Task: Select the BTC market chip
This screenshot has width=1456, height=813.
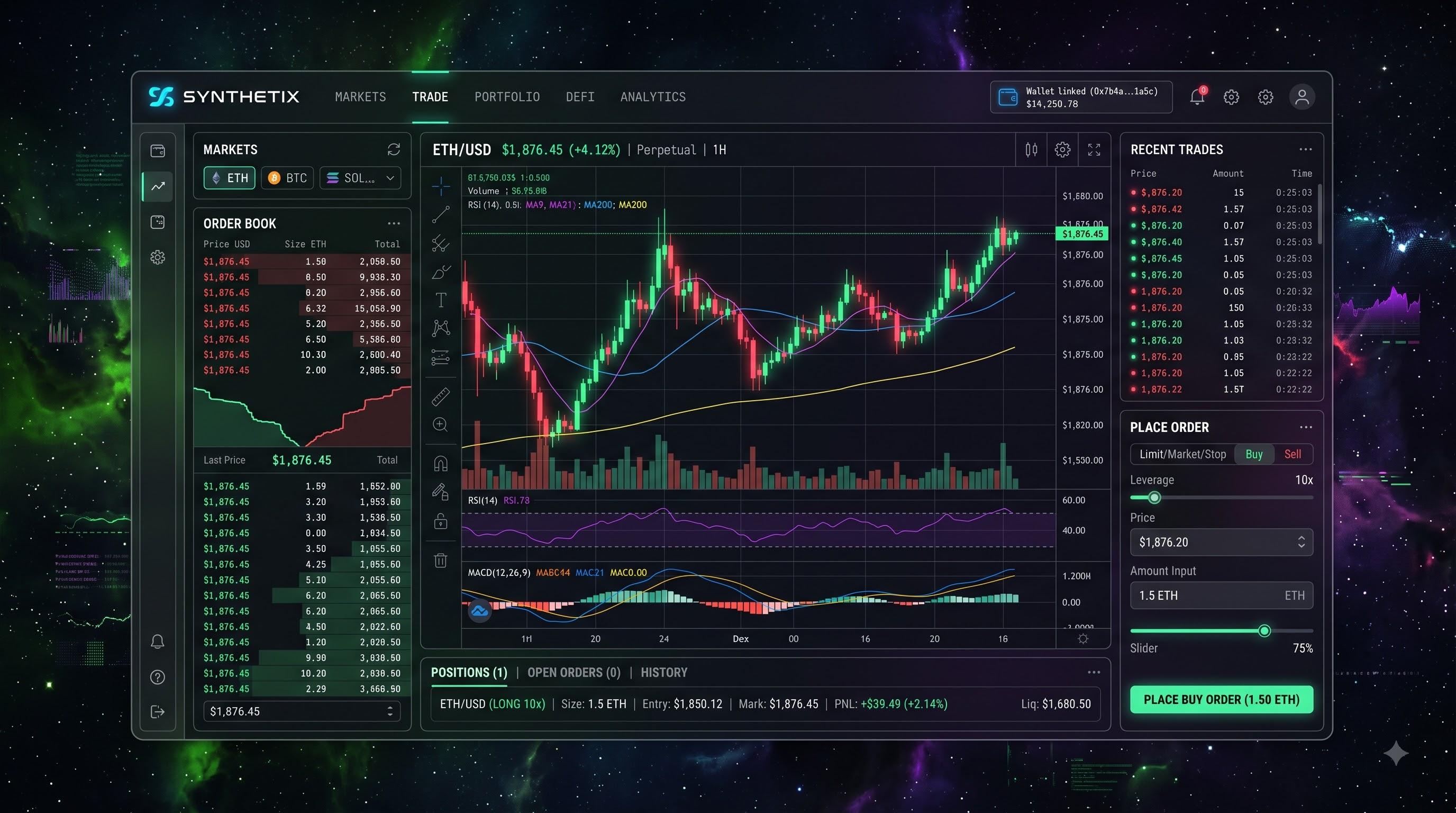Action: click(x=287, y=177)
